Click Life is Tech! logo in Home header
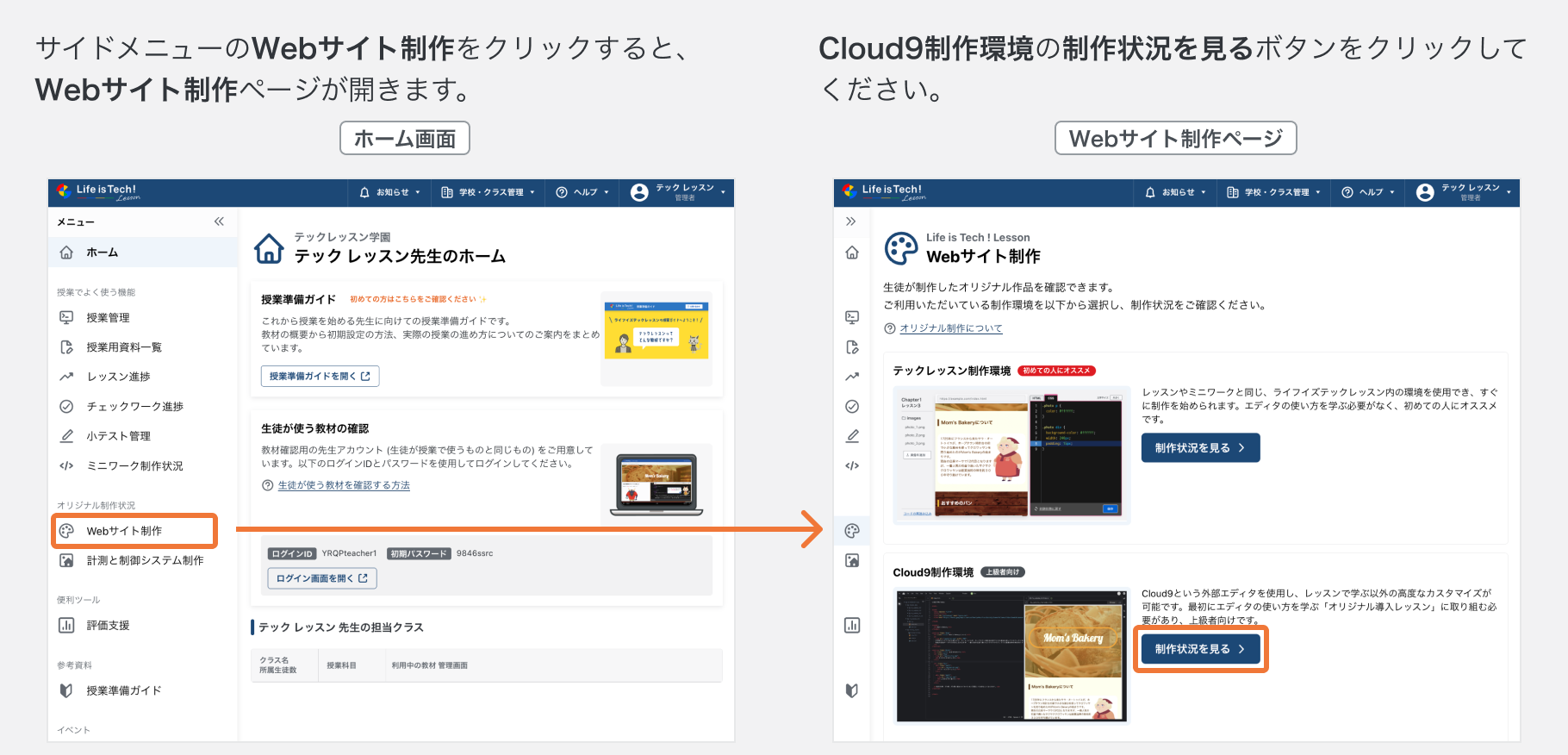 tap(97, 191)
